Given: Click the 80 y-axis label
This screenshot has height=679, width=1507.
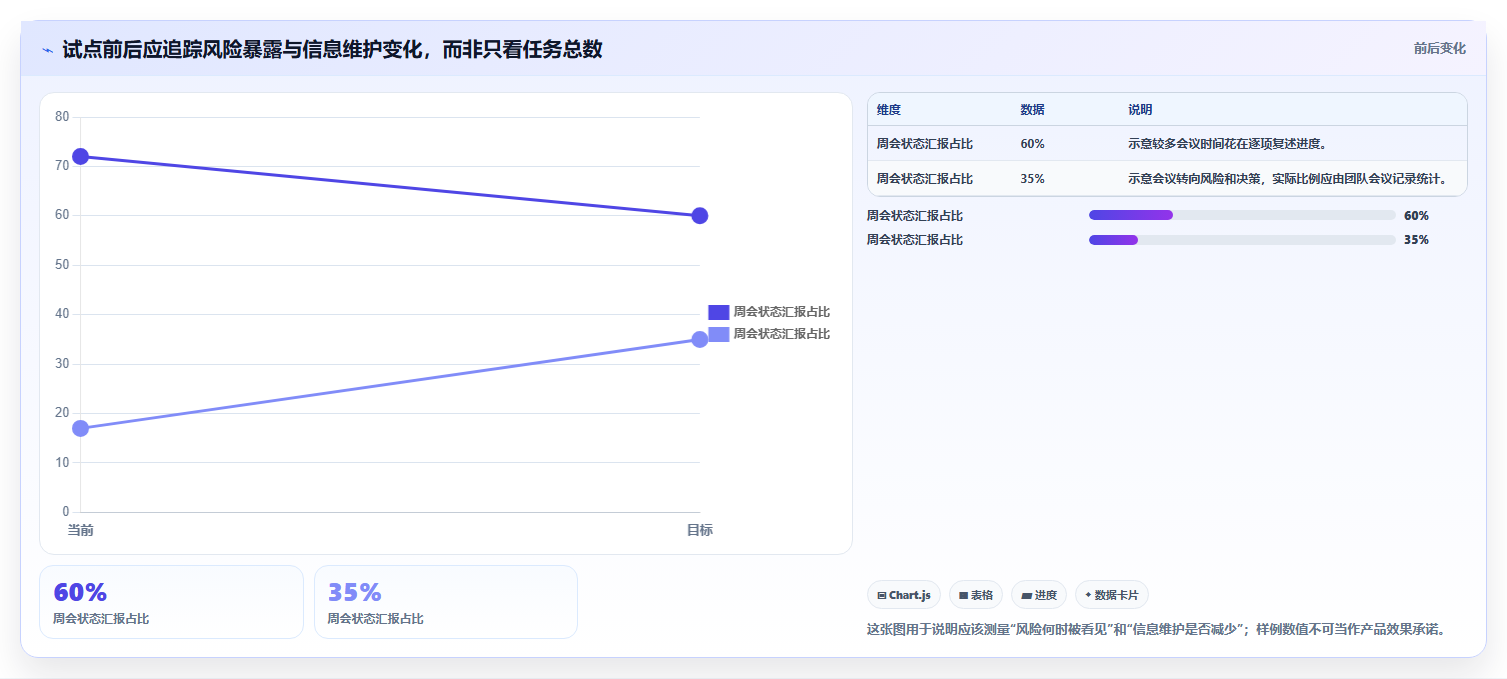Looking at the screenshot, I should pos(62,117).
